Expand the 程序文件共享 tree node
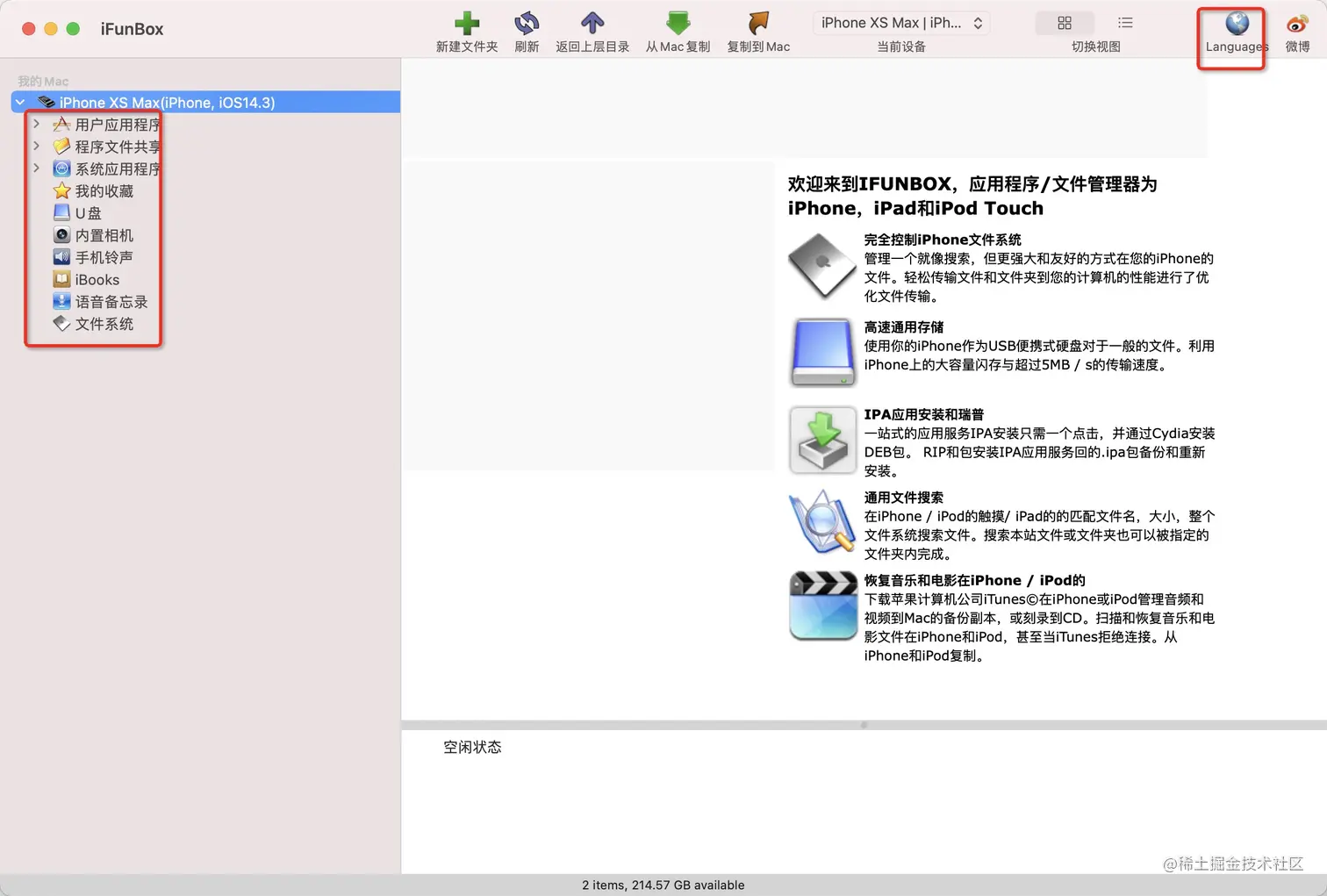1327x896 pixels. click(36, 147)
